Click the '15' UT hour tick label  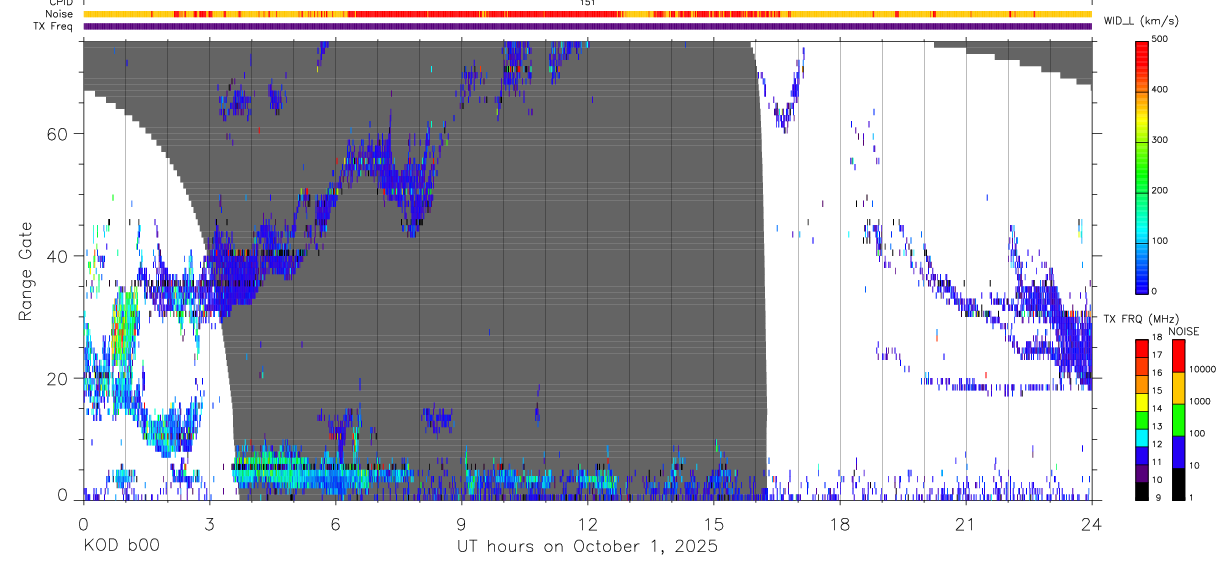(713, 524)
